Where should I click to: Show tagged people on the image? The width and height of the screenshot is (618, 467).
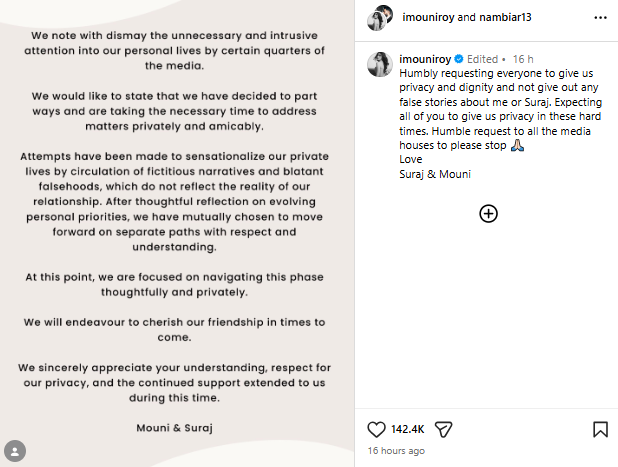(15, 451)
